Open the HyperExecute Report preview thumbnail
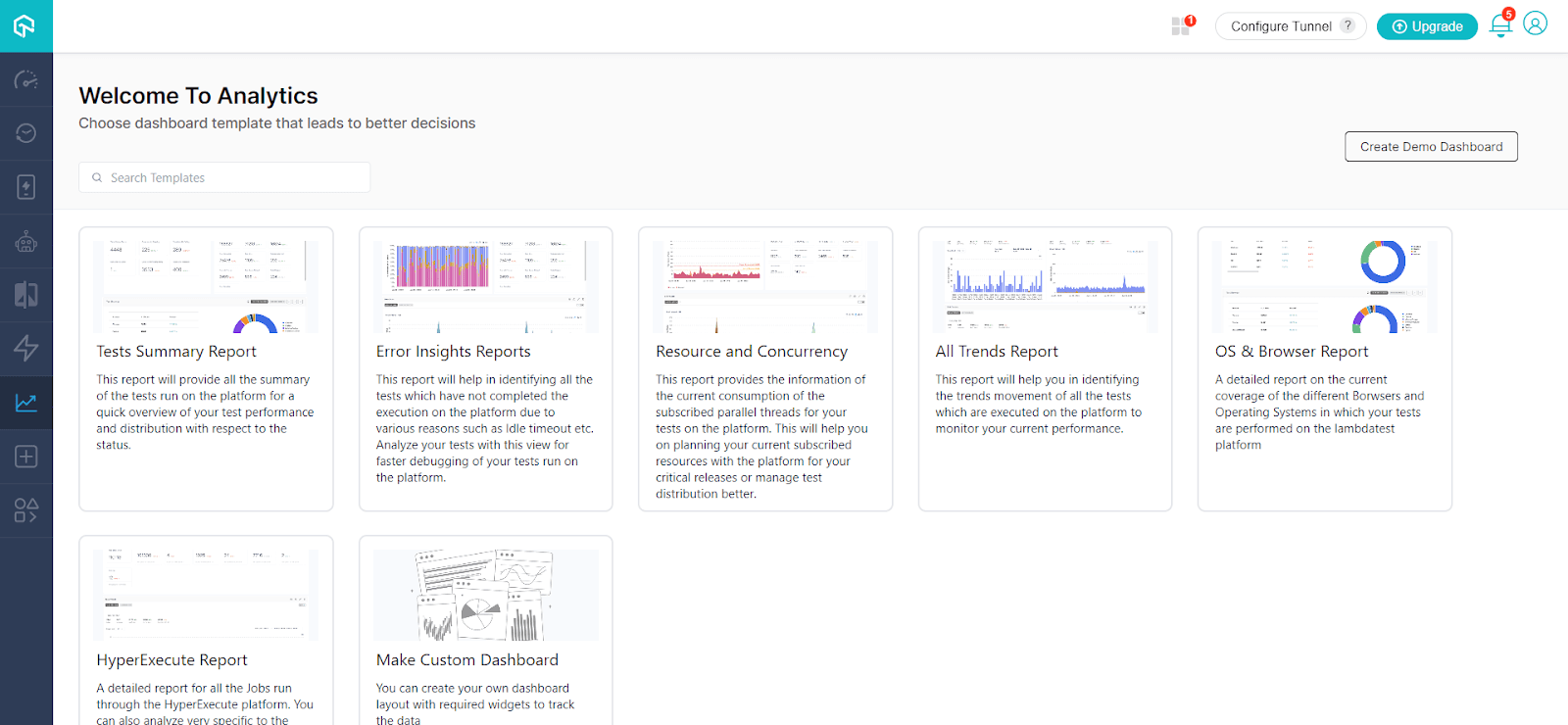The height and width of the screenshot is (725, 1568). 206,595
